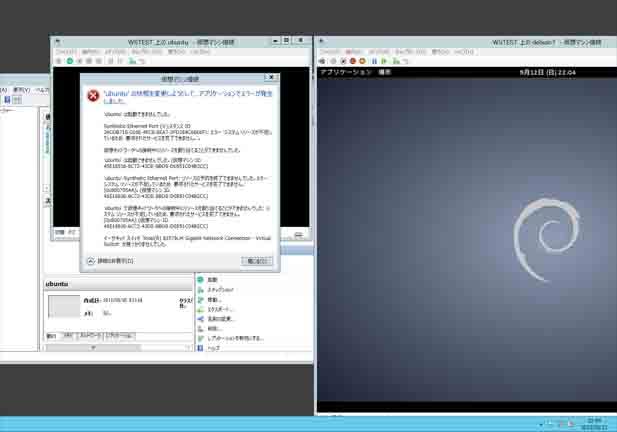Maximize the ubuntu VM connection window
Screen dimensions: 617x432
point(286,41)
